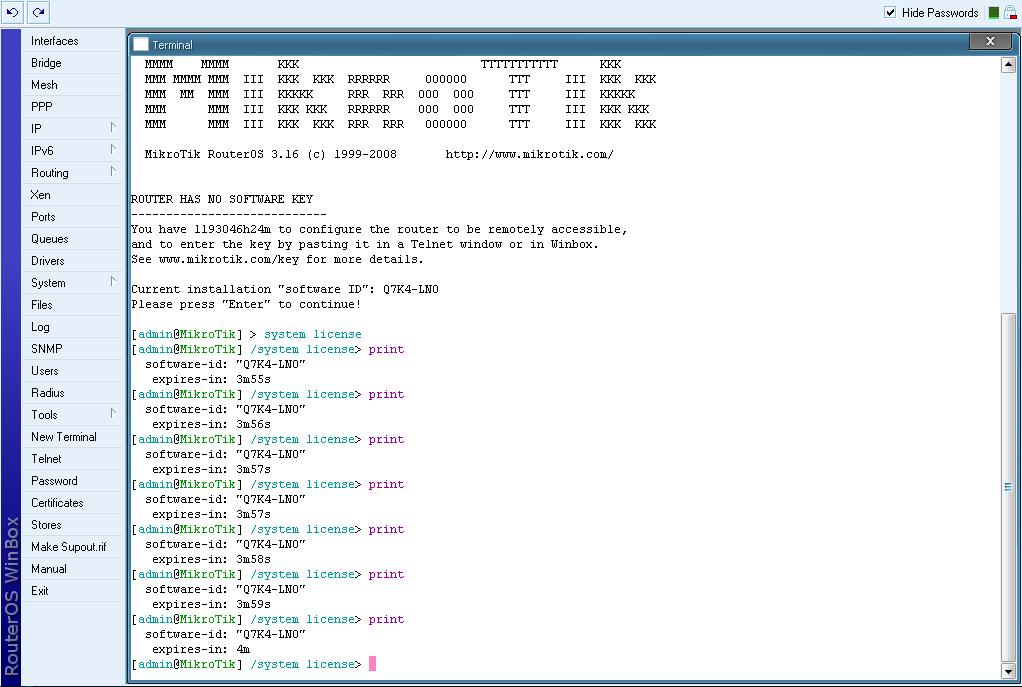1022x687 pixels.
Task: Click the 'expires-in: 4m' line
Action: pos(201,649)
